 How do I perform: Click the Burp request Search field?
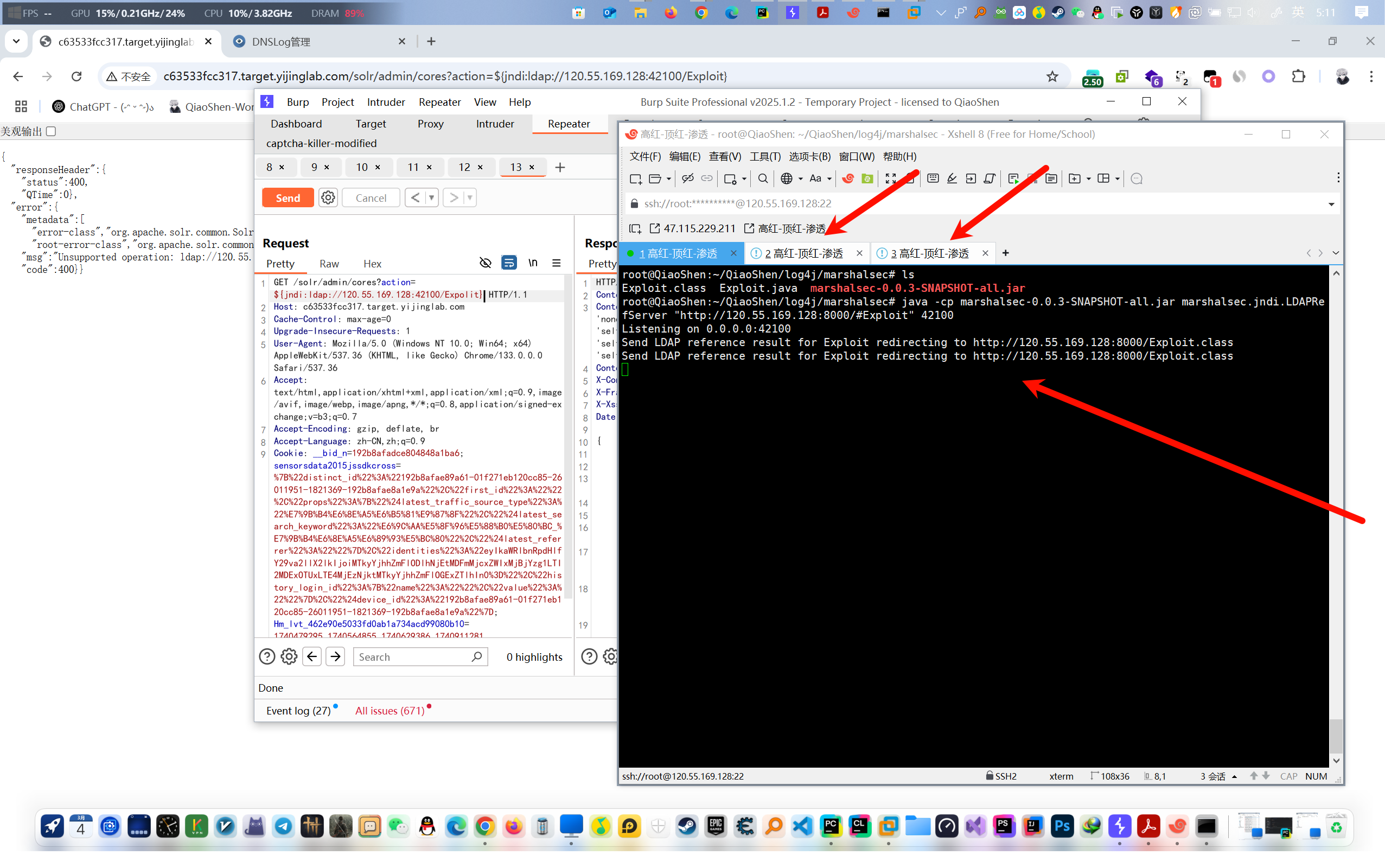[x=413, y=657]
